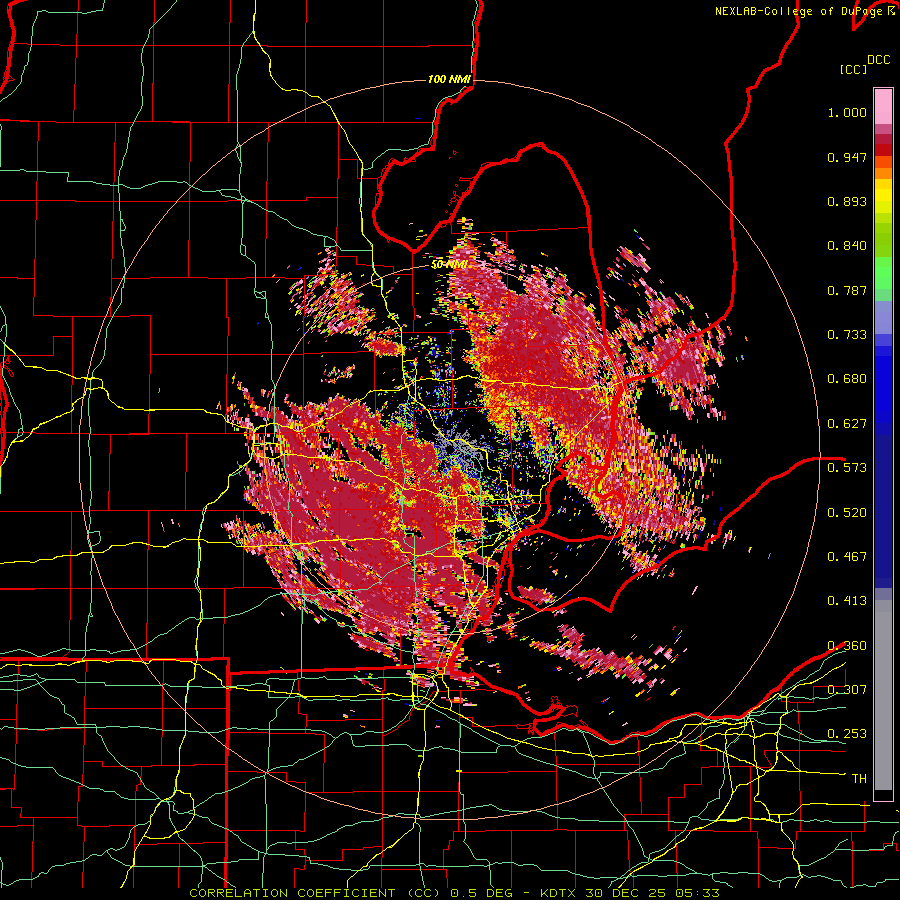This screenshot has height=900, width=900.
Task: Pick the yellow segment of color bar
Action: [x=883, y=196]
